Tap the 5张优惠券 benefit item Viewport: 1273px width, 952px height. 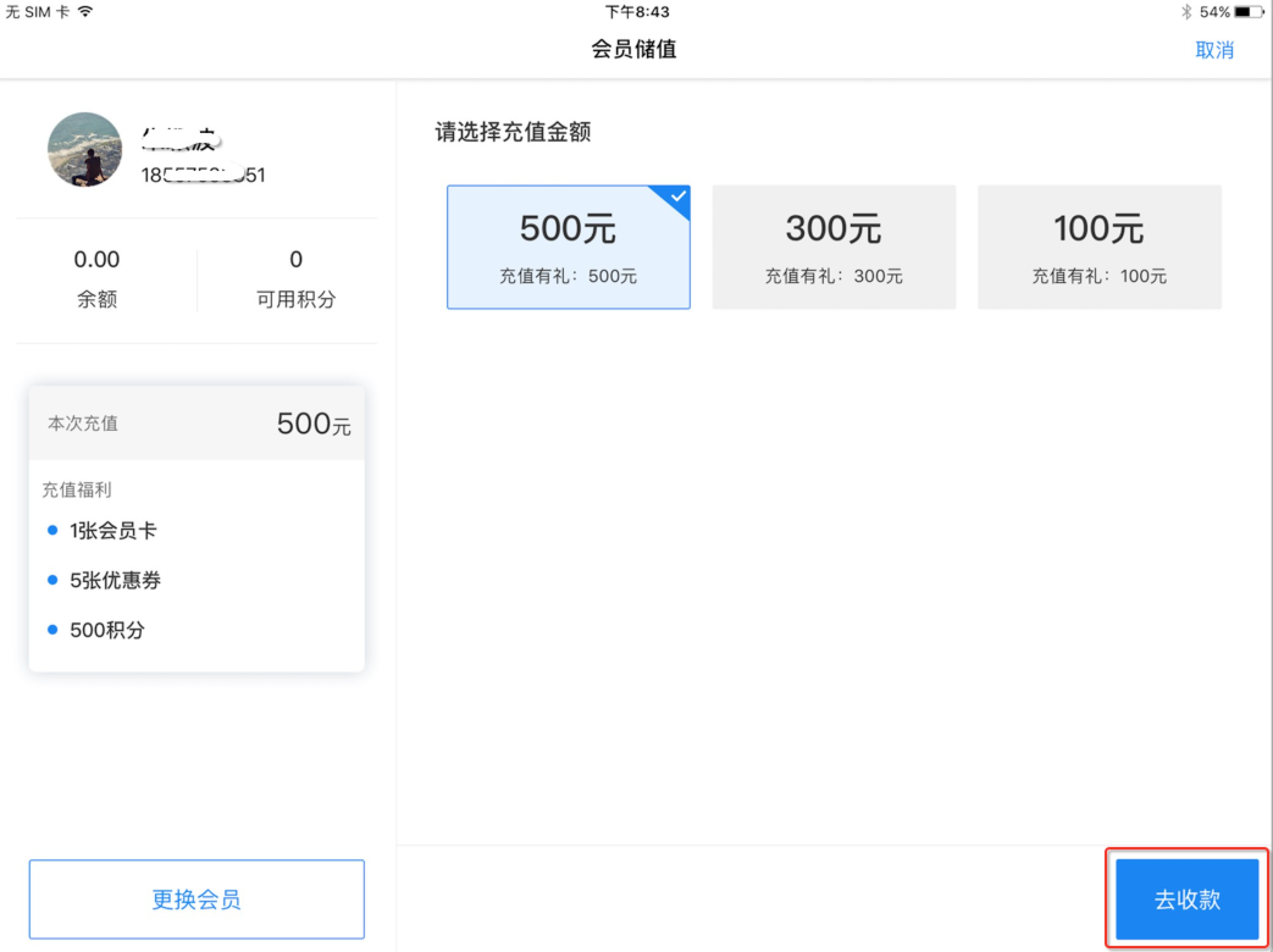click(x=115, y=580)
